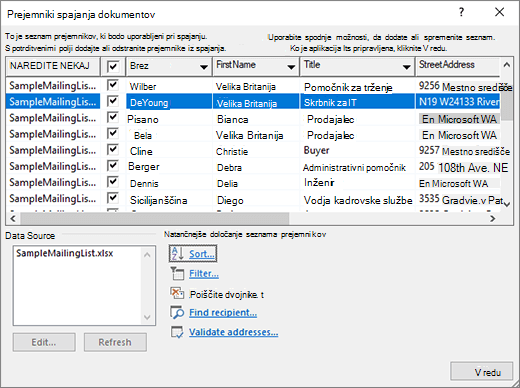
Task: Click the Find recipient magnifier icon
Action: coord(177,313)
